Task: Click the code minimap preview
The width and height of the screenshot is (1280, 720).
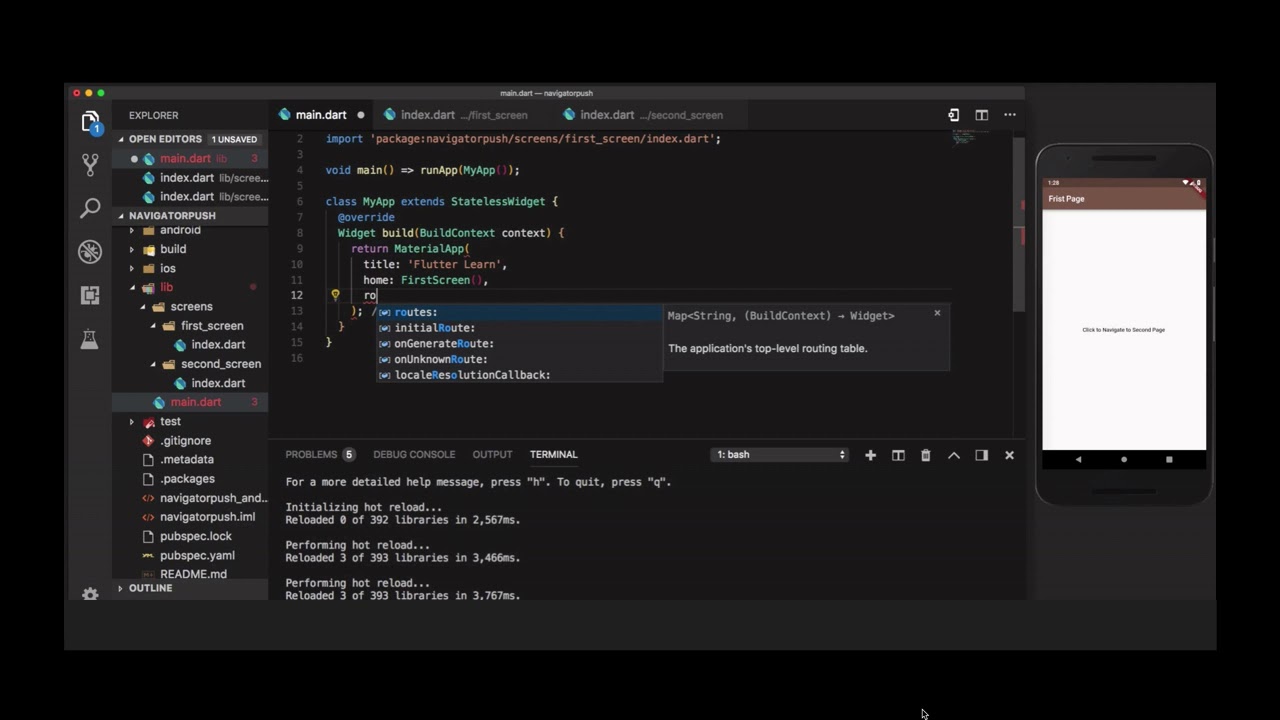Action: point(964,138)
